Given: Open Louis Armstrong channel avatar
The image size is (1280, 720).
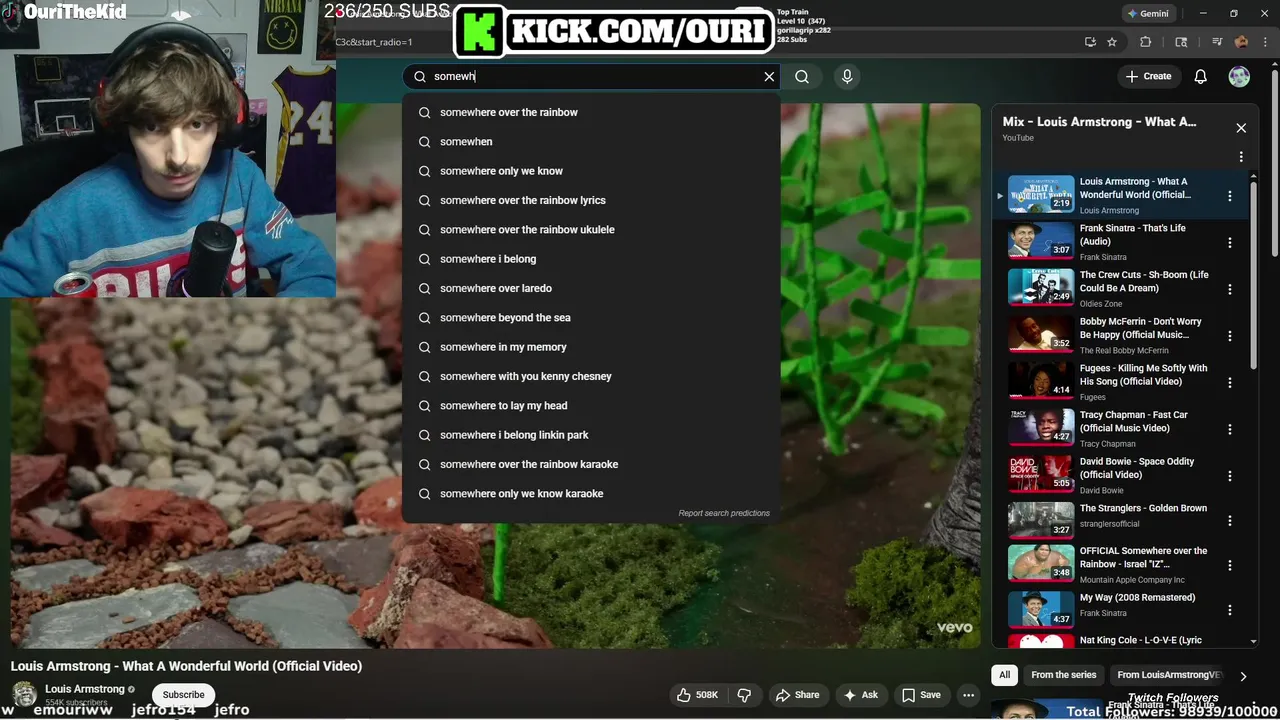Looking at the screenshot, I should pos(24,693).
